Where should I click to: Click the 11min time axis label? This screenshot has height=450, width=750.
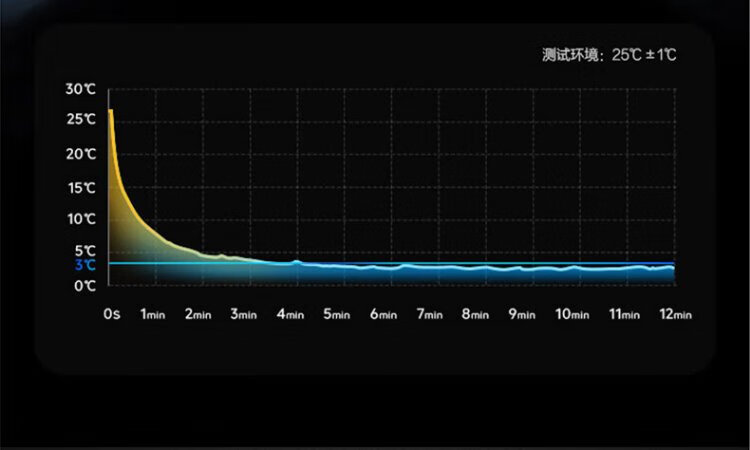pyautogui.click(x=624, y=314)
